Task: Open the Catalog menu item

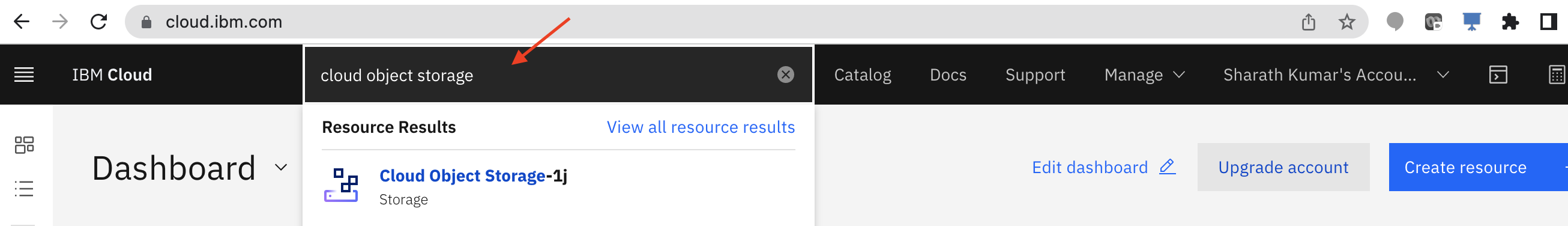Action: pos(862,75)
